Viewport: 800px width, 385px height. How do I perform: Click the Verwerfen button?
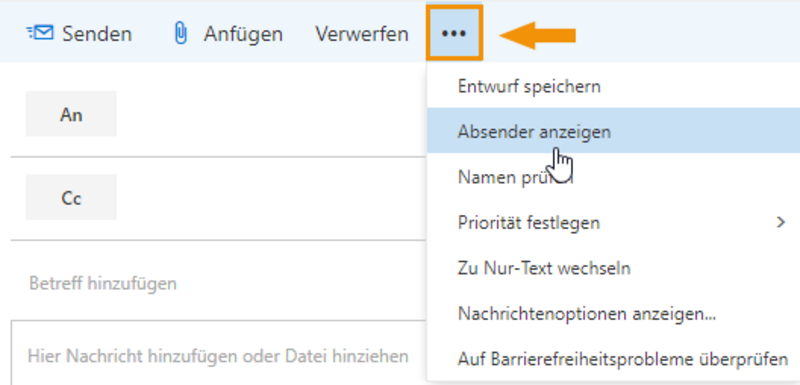click(x=362, y=34)
